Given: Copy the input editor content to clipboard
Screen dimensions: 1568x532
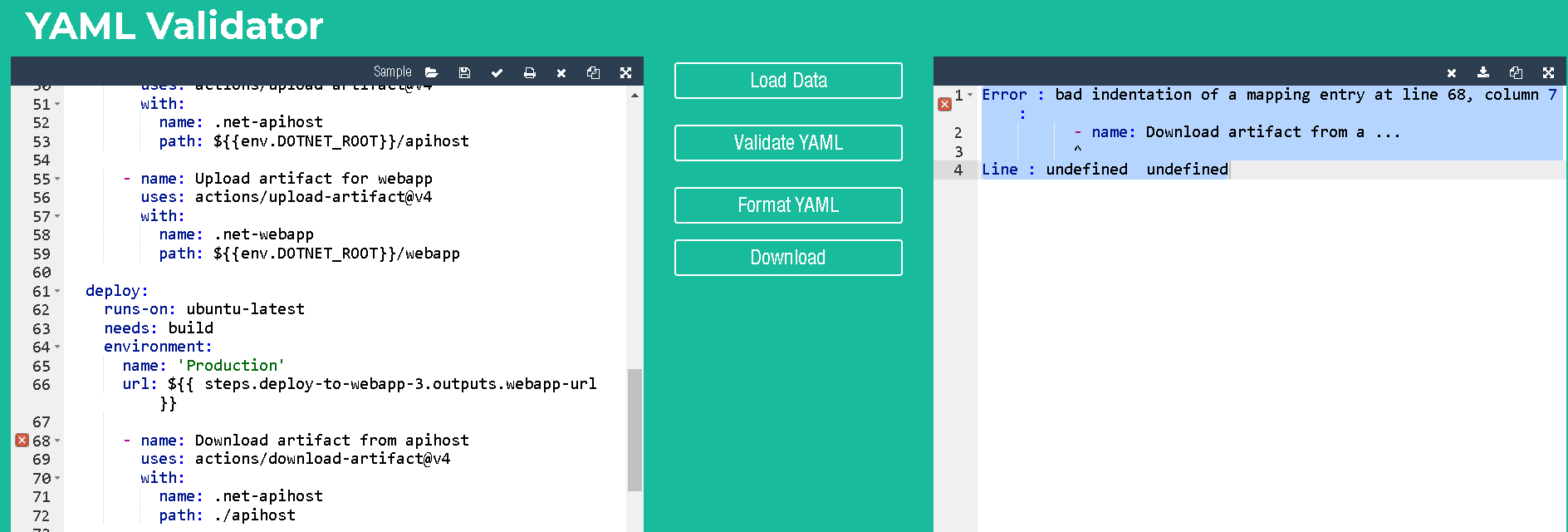Looking at the screenshot, I should pyautogui.click(x=593, y=72).
